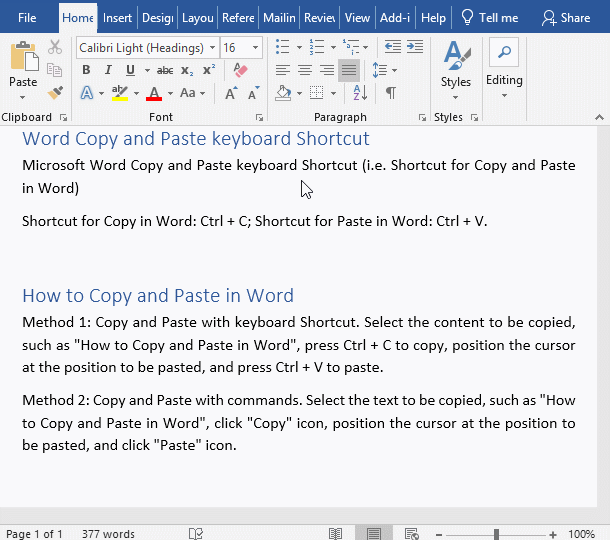
Task: Apply borders to selection
Action: tap(317, 93)
